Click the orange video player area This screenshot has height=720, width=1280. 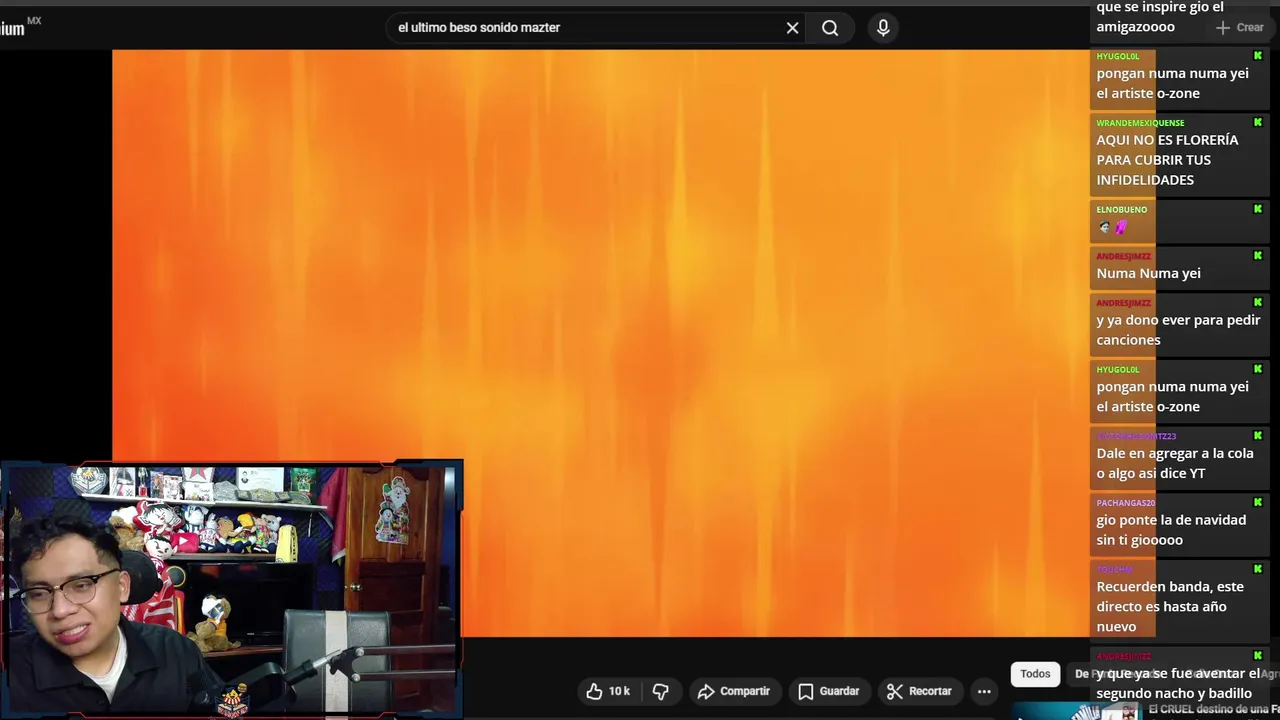tap(600, 343)
